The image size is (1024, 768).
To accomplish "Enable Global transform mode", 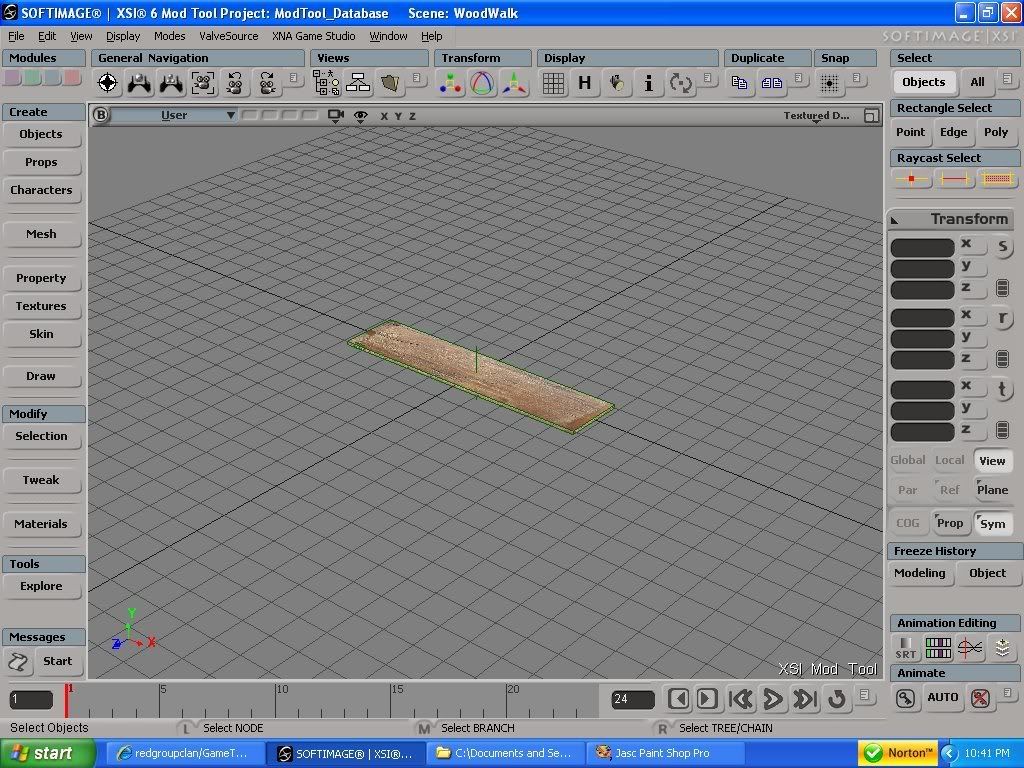I will click(x=908, y=460).
